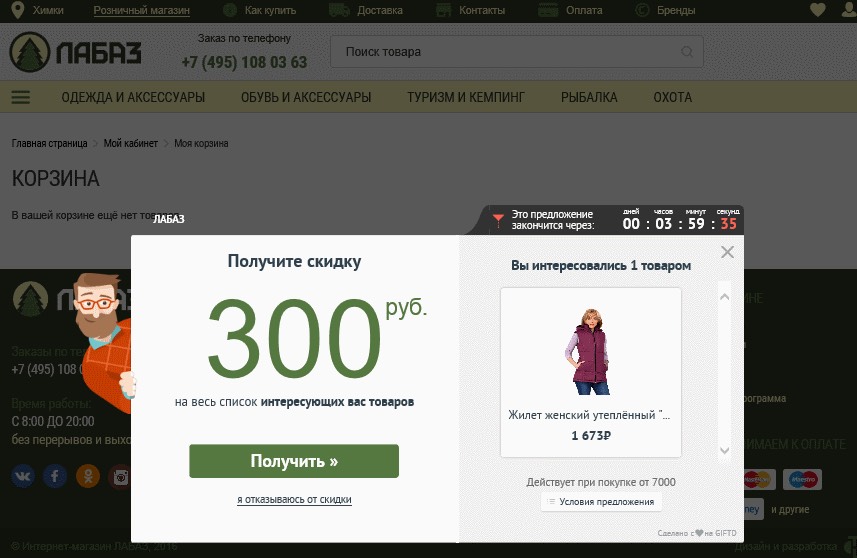The height and width of the screenshot is (558, 857).
Task: Open the Facebook social icon in footer
Action: (56, 476)
